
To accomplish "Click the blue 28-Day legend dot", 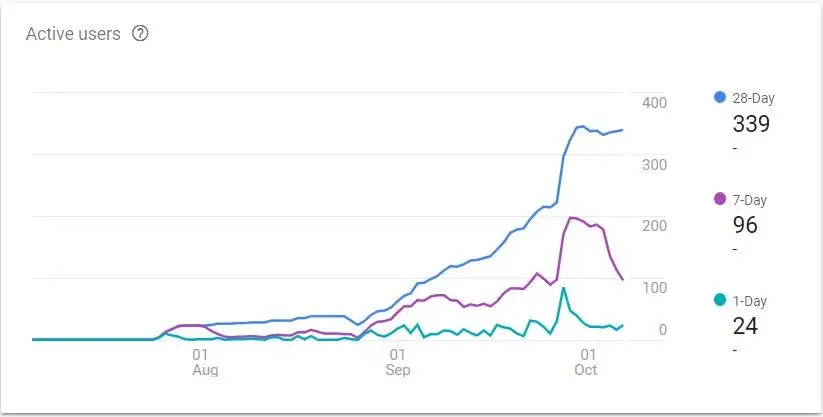I will [x=720, y=98].
